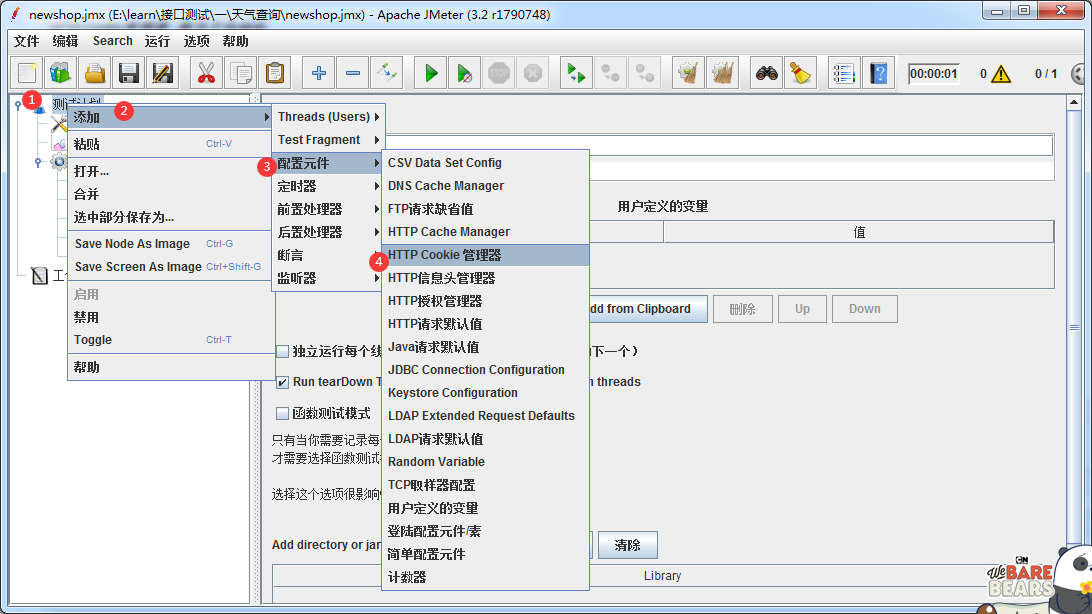1092x614 pixels.
Task: Click the 清除 button
Action: coord(627,545)
